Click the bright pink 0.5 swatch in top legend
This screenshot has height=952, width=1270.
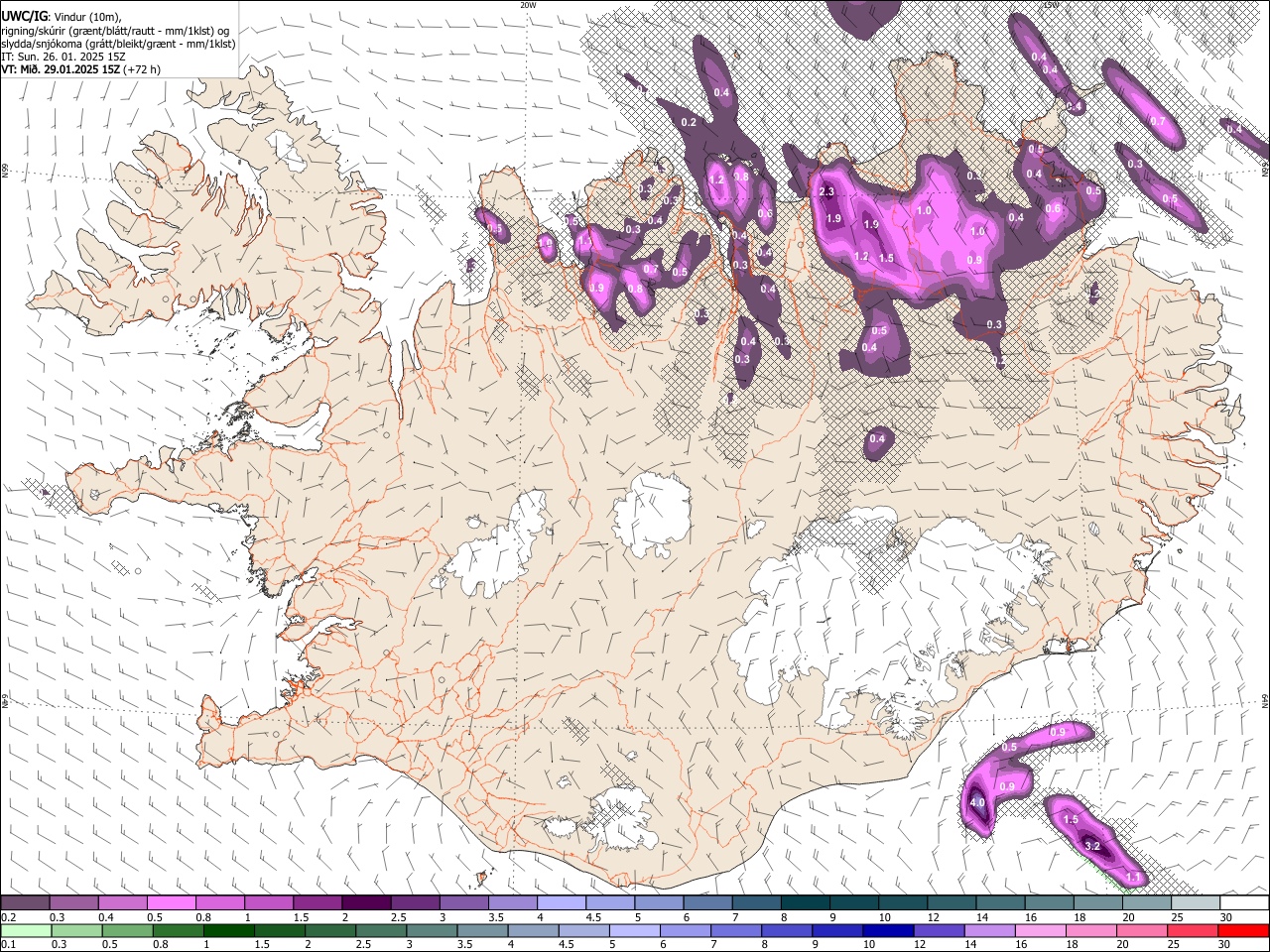coord(171,903)
